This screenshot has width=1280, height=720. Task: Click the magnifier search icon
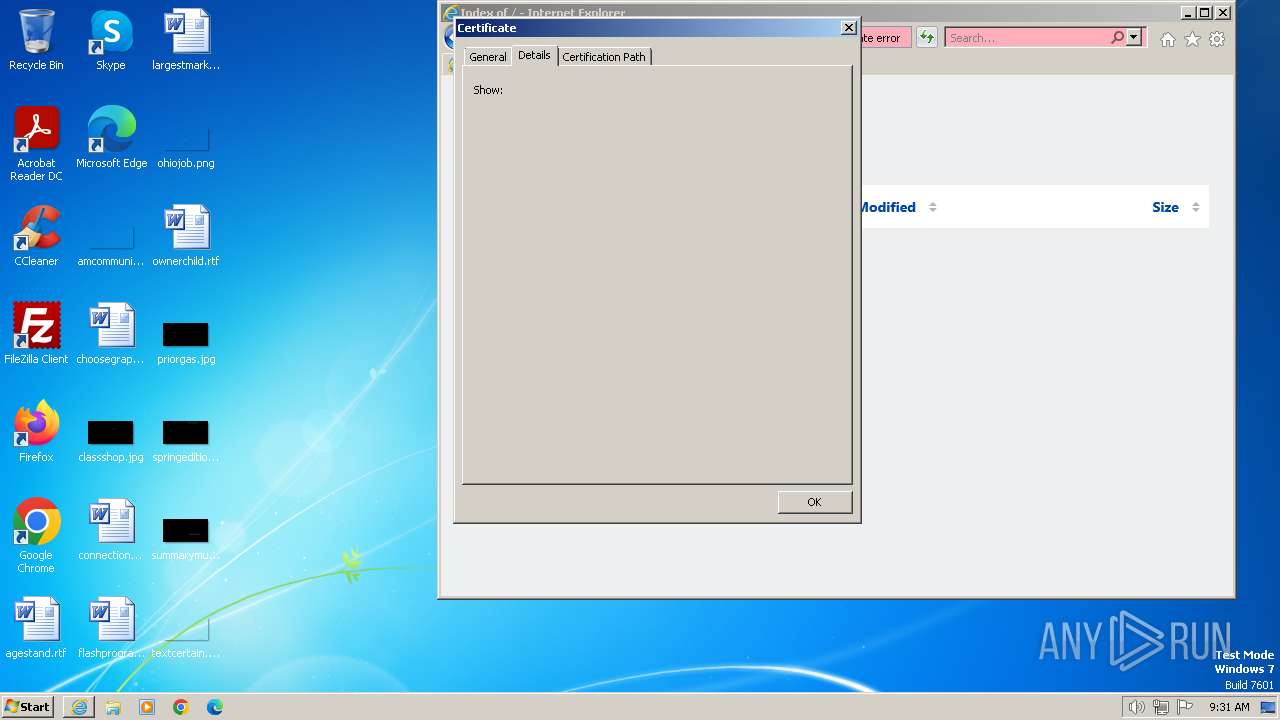point(1117,38)
